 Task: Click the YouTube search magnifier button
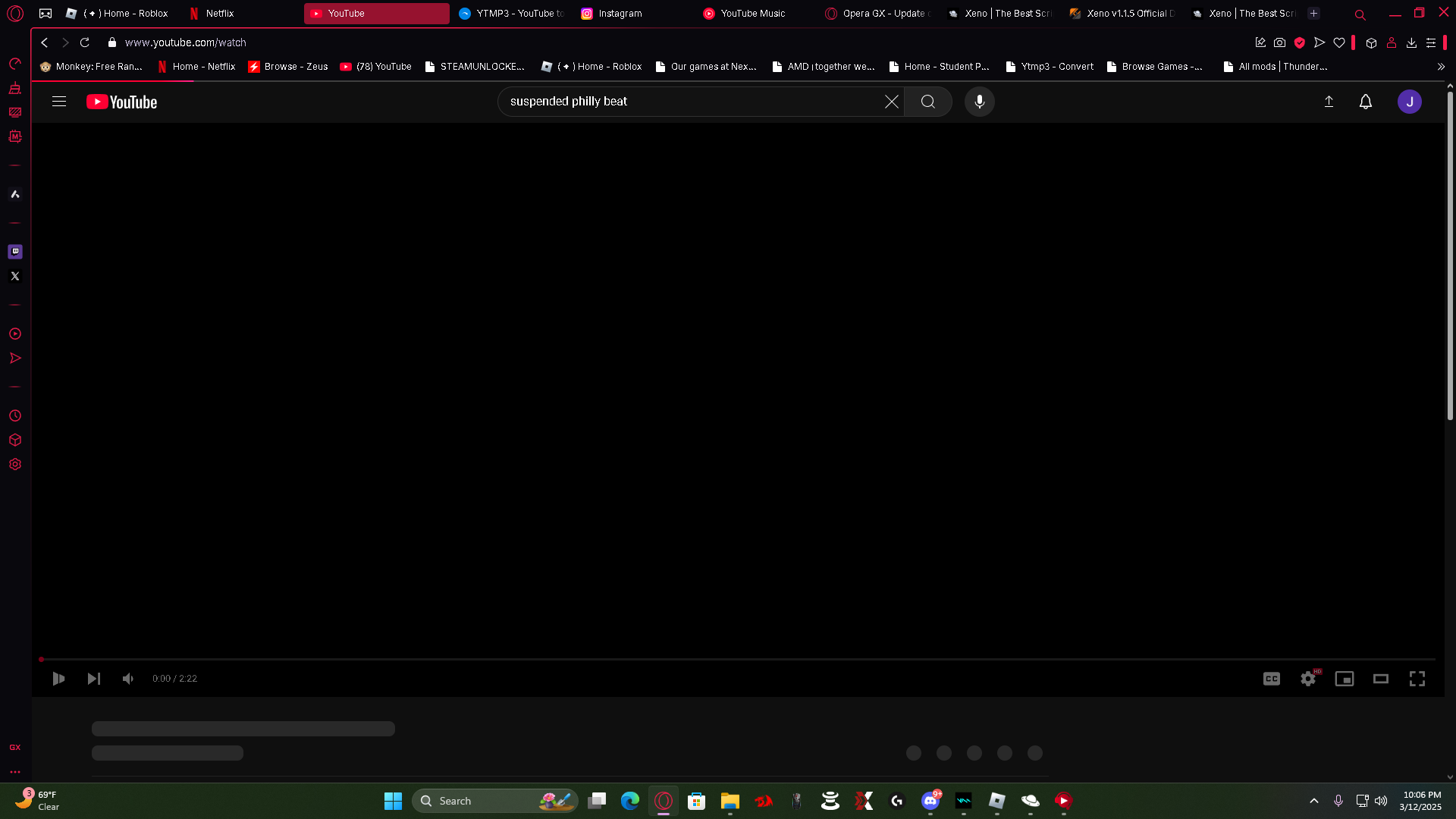[x=928, y=102]
